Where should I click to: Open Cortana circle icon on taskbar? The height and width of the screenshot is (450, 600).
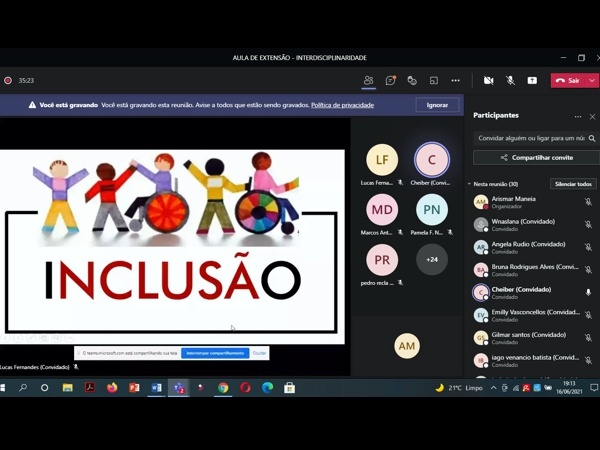[x=44, y=388]
